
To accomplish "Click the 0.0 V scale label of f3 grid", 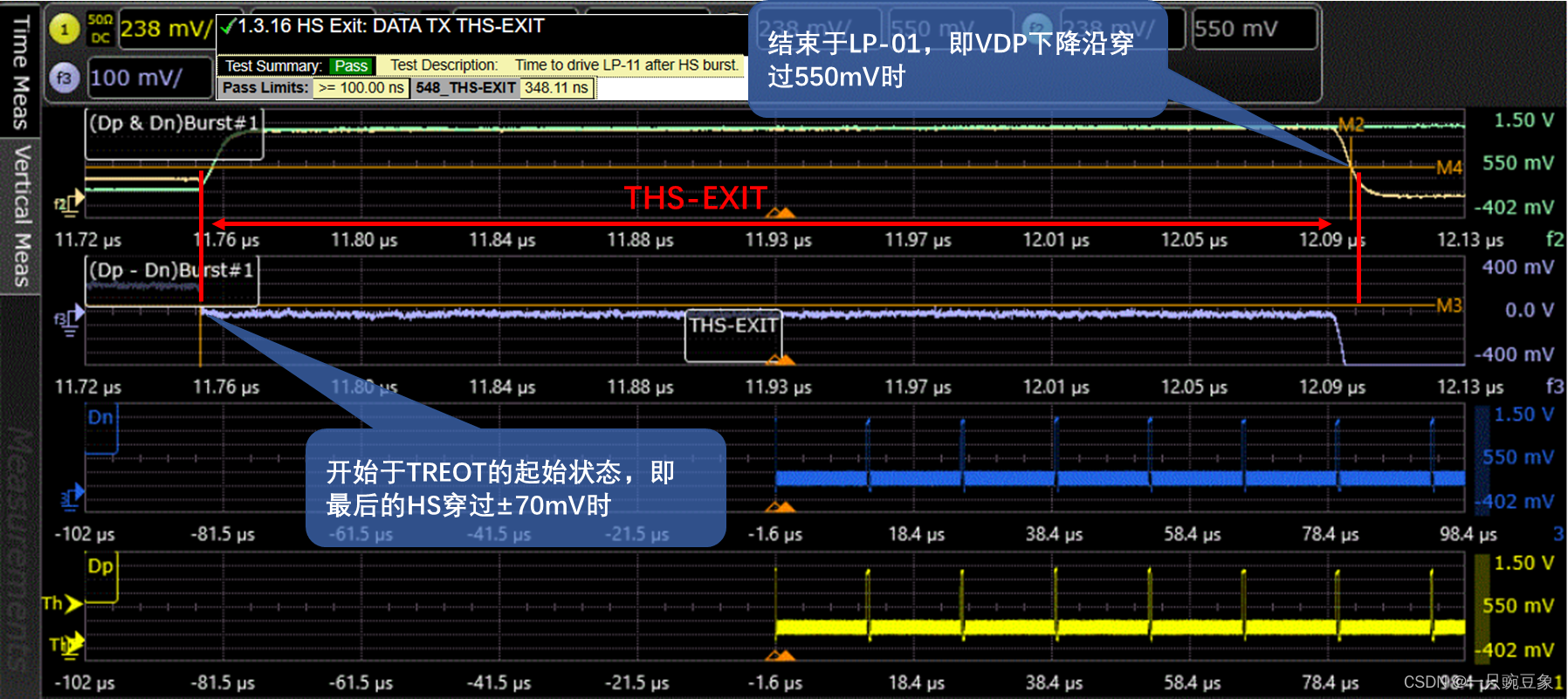I will coord(1530,310).
